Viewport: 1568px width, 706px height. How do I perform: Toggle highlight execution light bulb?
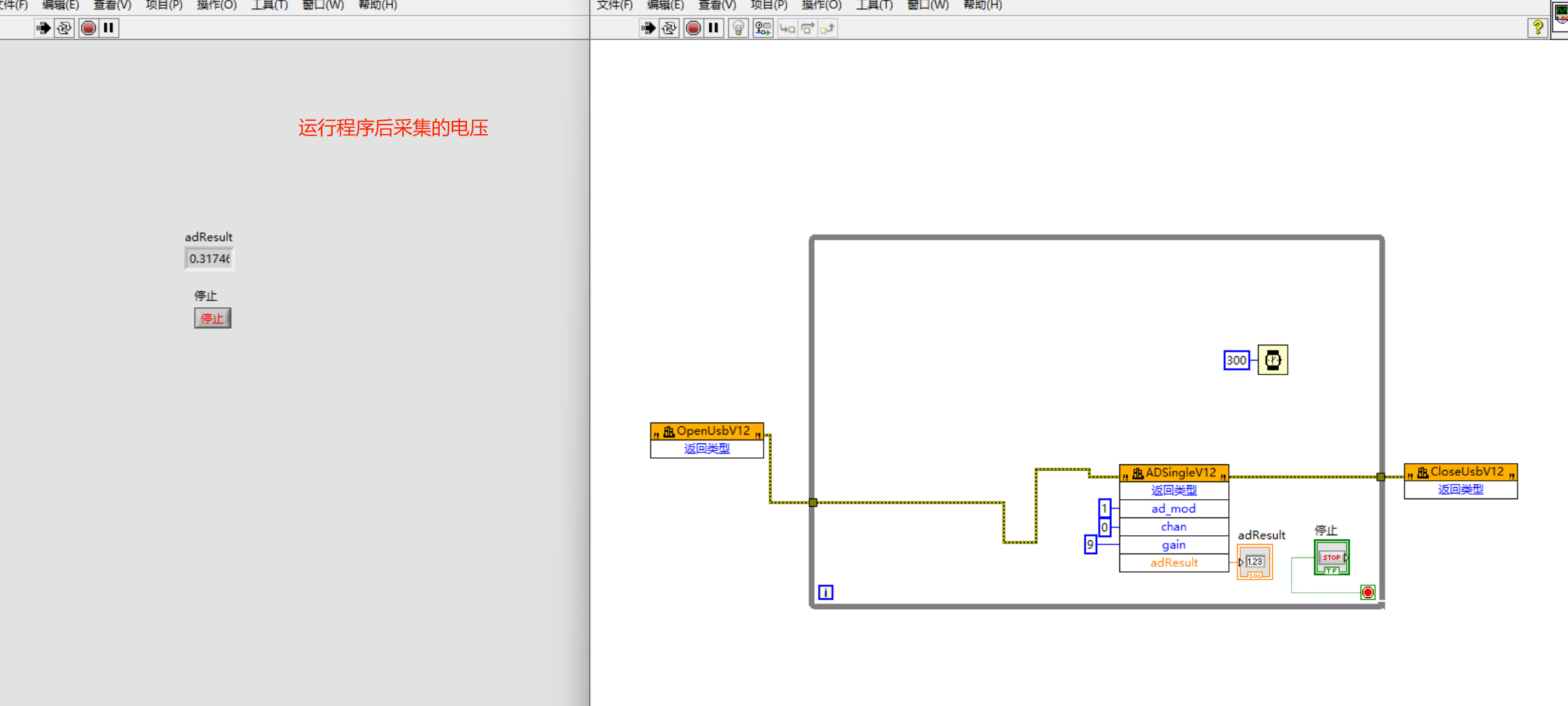click(x=738, y=28)
